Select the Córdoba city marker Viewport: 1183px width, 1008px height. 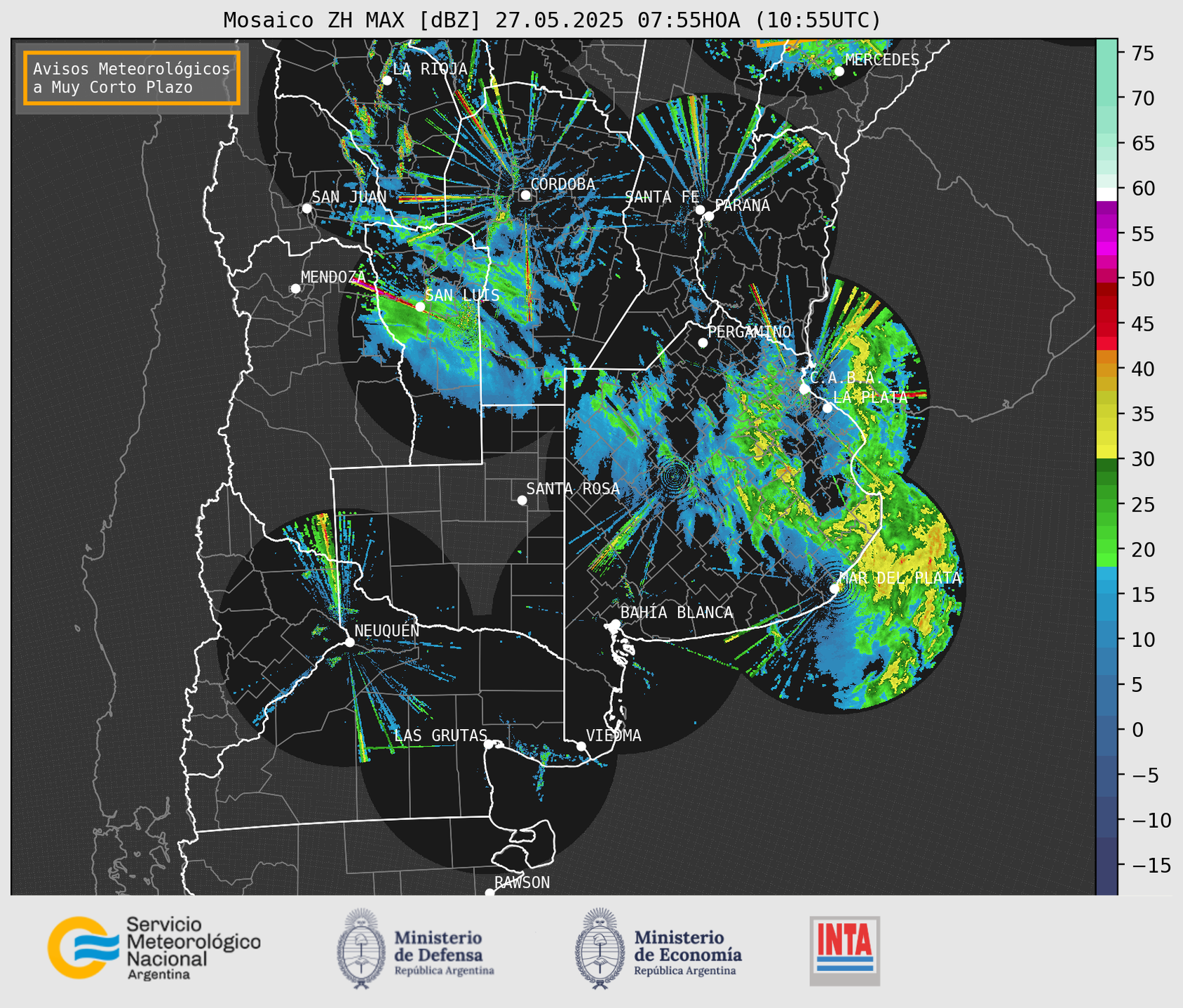coord(525,196)
